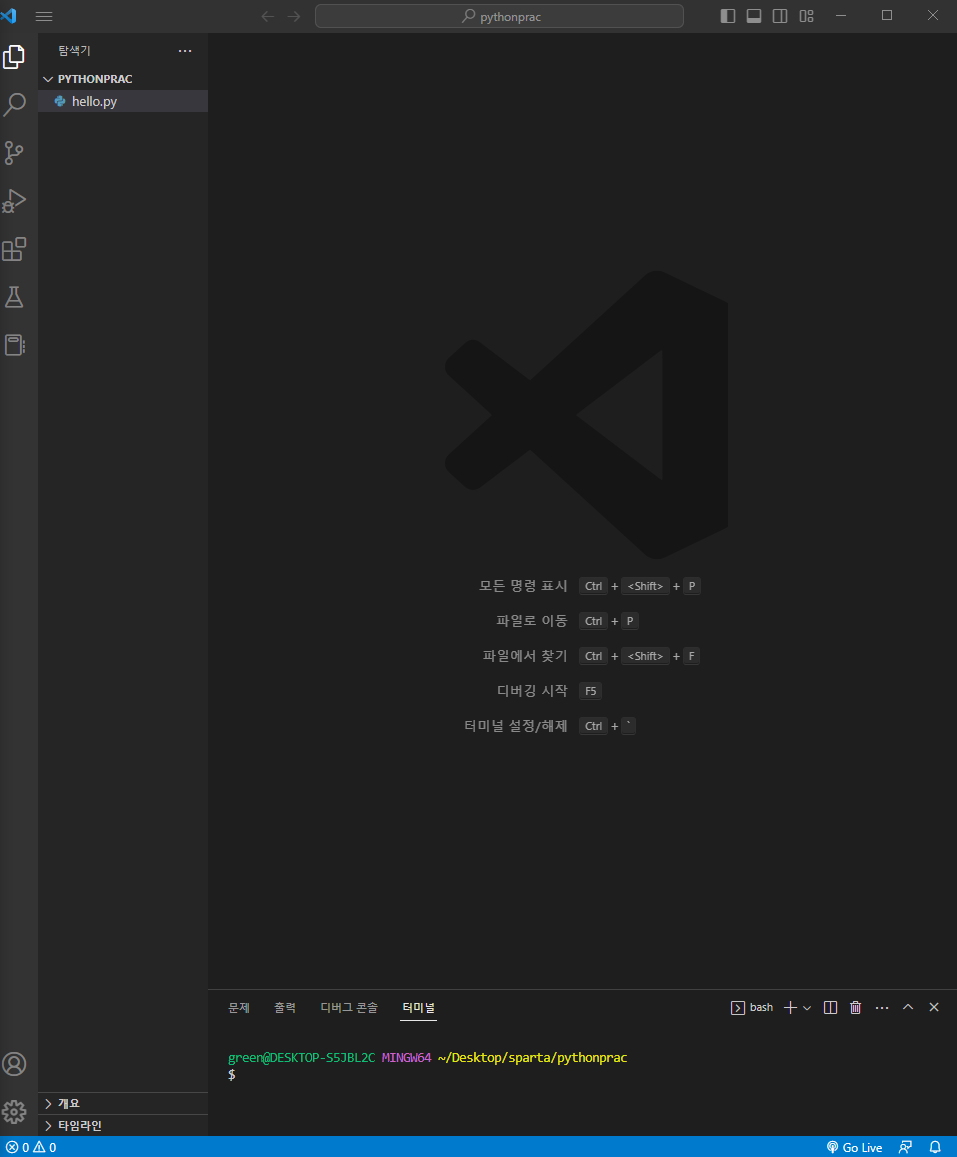Image resolution: width=957 pixels, height=1157 pixels.
Task: Open the hamburger application menu
Action: click(x=44, y=16)
